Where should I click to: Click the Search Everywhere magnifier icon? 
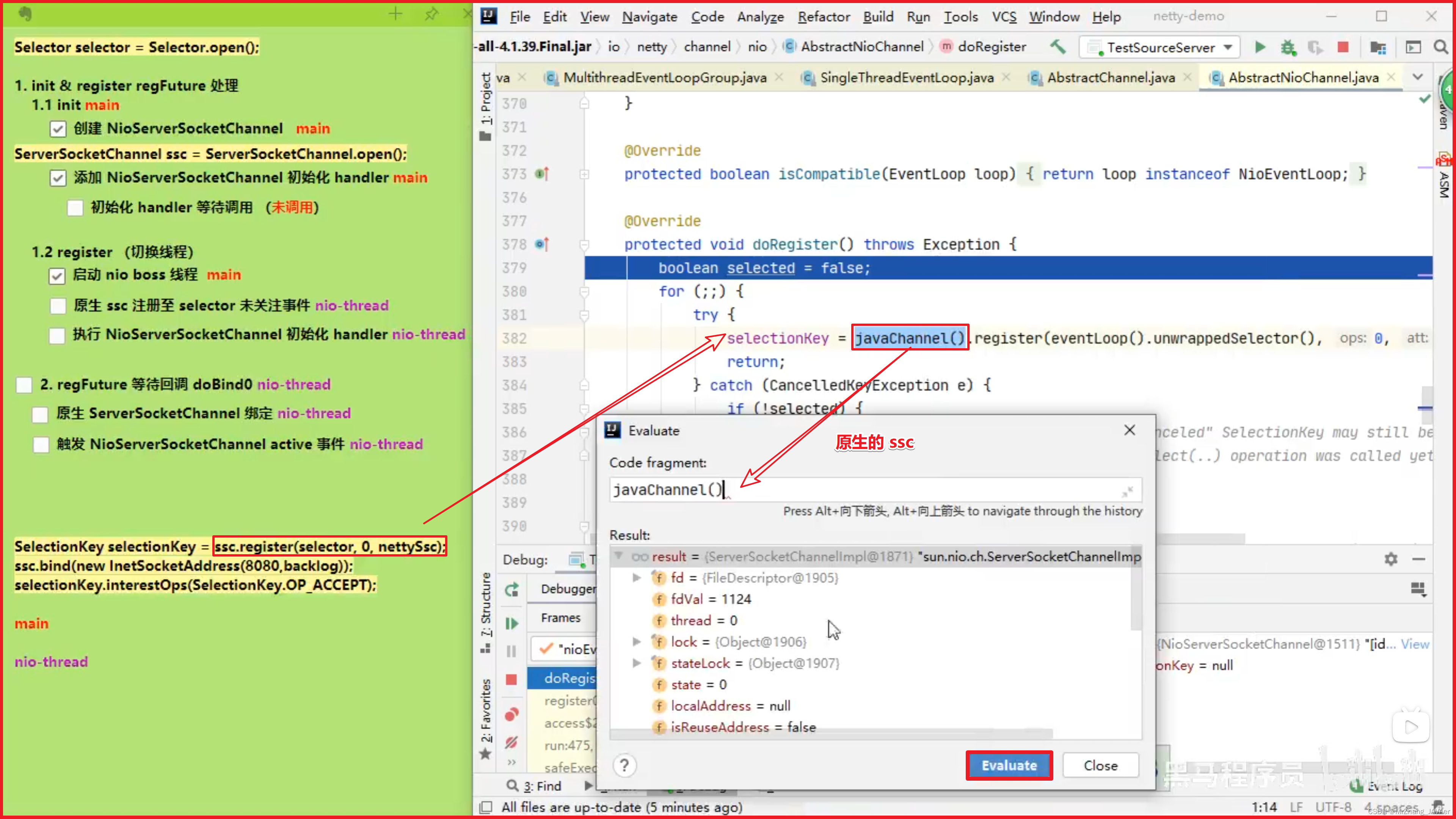1441,47
